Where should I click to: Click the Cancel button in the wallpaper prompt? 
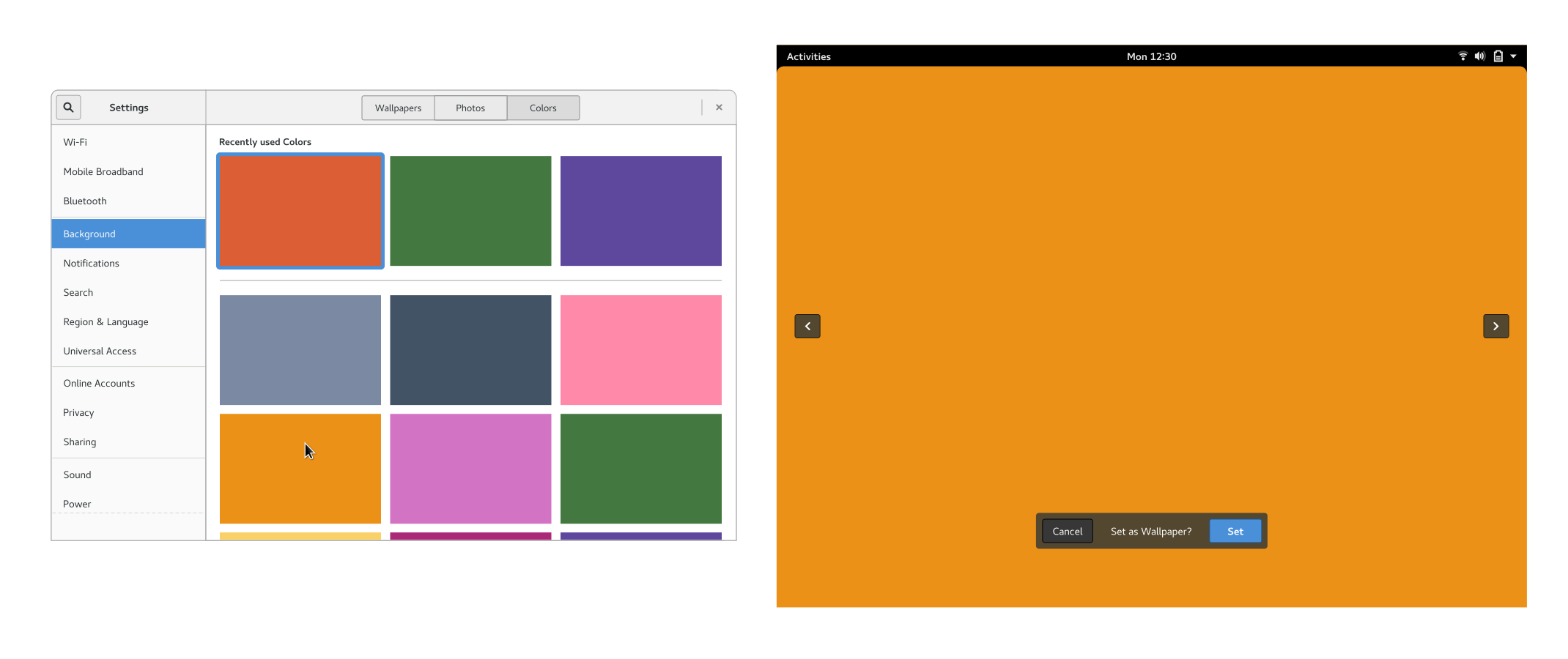click(x=1067, y=531)
